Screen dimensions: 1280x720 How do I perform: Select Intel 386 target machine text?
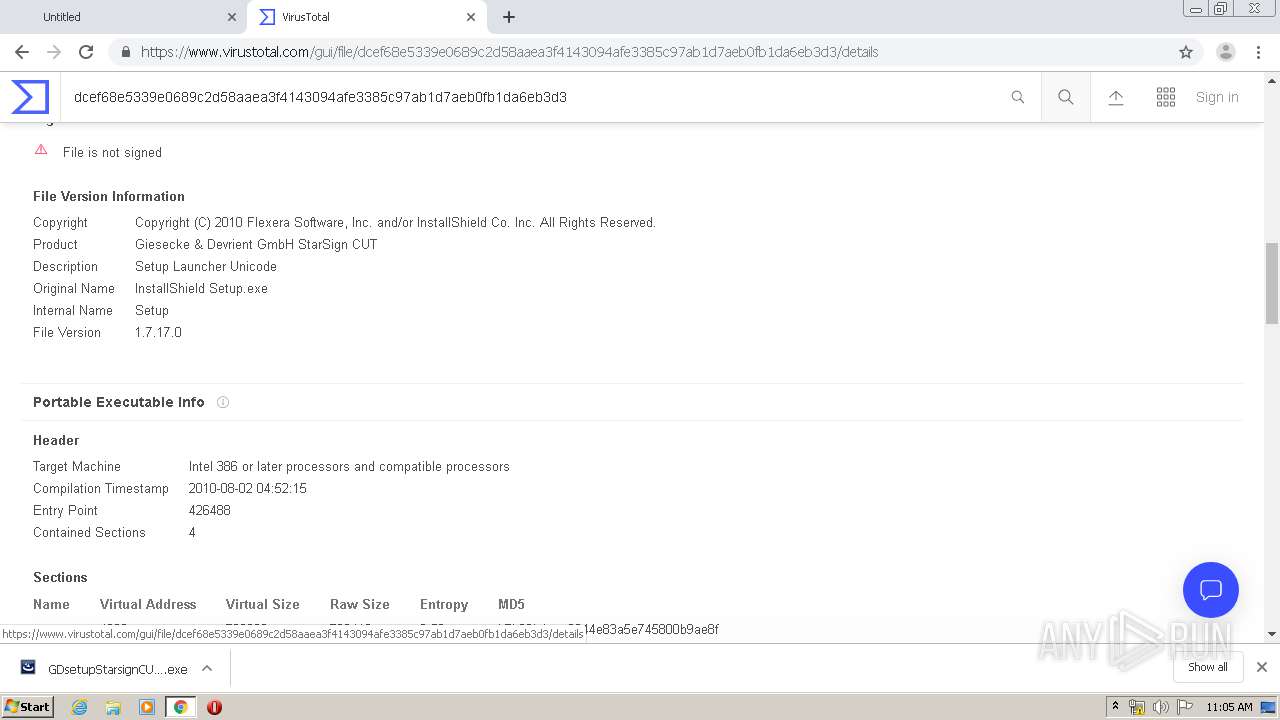(349, 466)
